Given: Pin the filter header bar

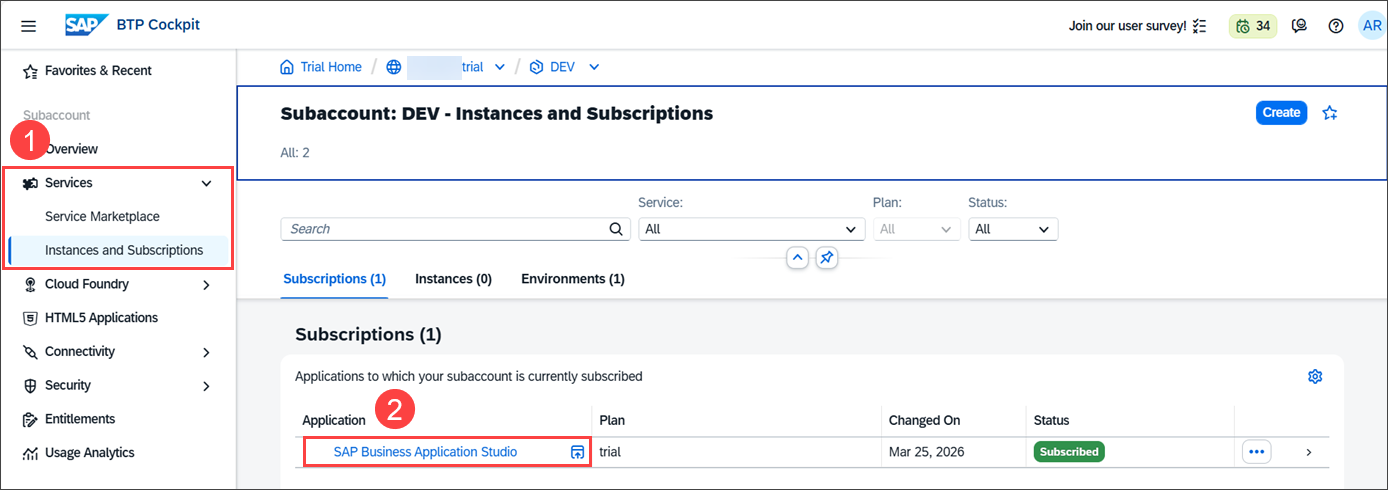Looking at the screenshot, I should [827, 258].
